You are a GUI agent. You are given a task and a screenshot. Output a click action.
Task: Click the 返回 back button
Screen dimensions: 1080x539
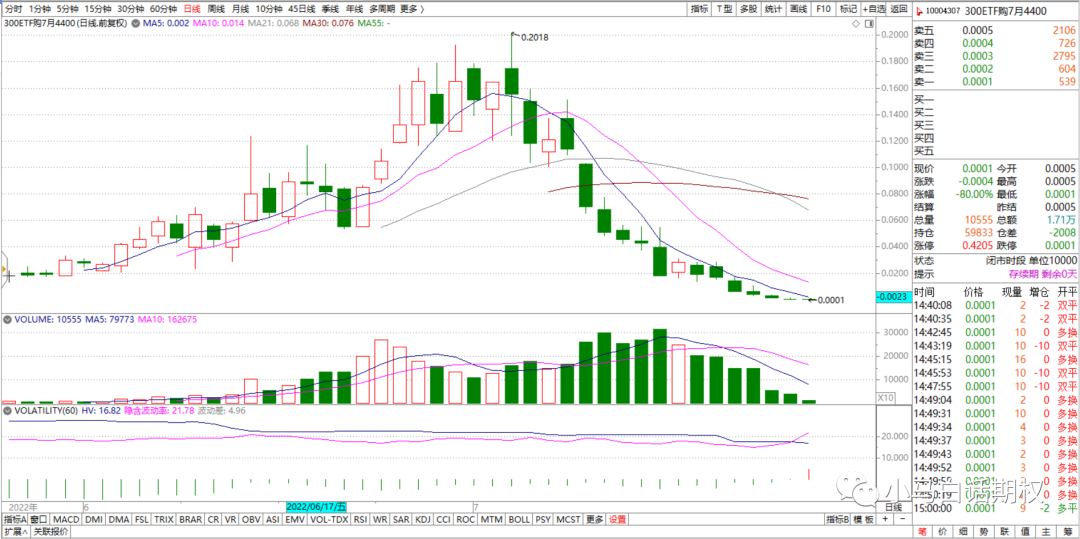point(899,8)
